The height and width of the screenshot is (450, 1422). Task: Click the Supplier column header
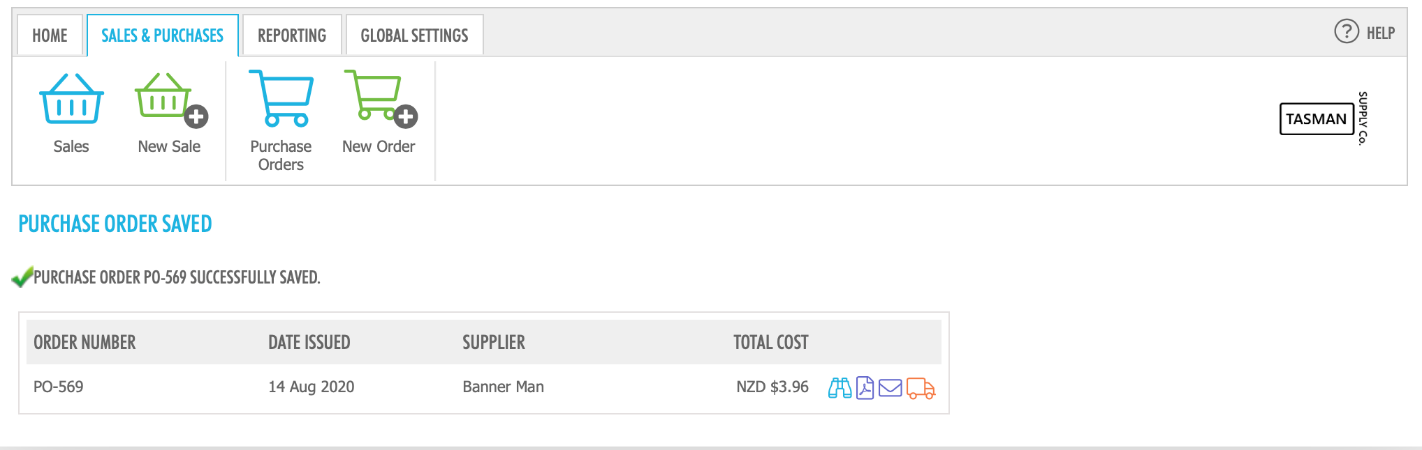494,342
